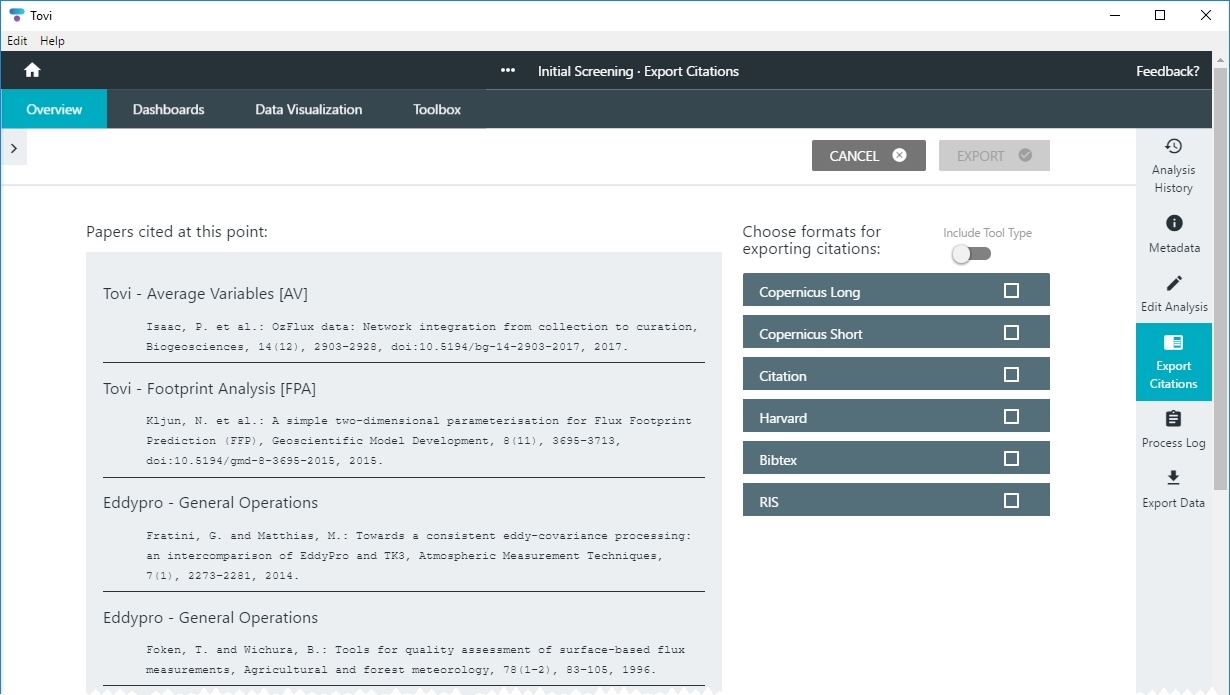
Task: Toggle Include Tool Type switch
Action: coord(970,254)
